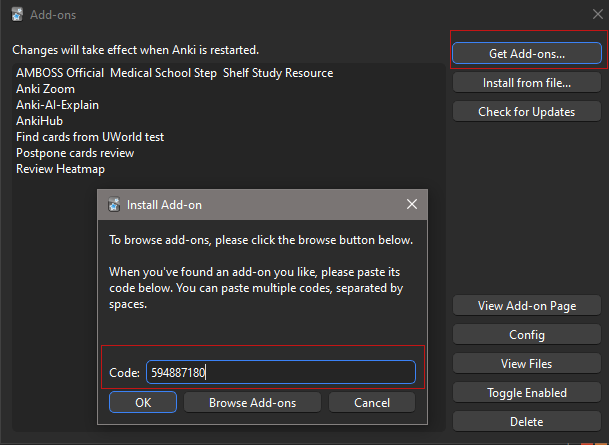Screen dimensions: 609x445
Task: Close the Add-ons window
Action: click(x=598, y=14)
